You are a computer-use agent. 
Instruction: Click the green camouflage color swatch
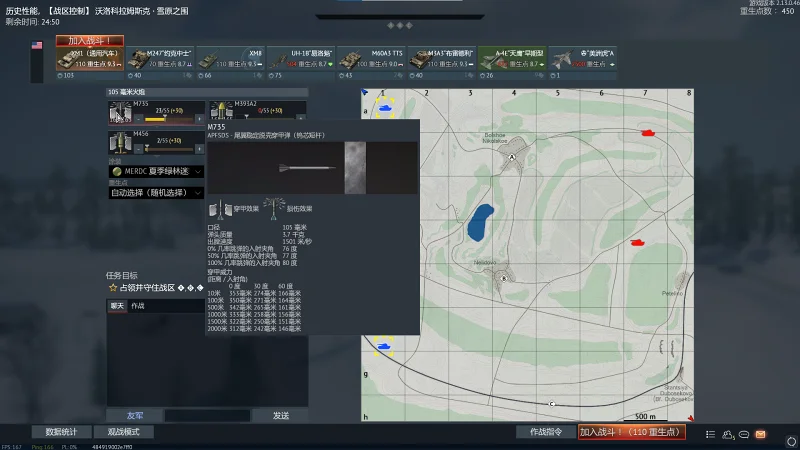[117, 171]
